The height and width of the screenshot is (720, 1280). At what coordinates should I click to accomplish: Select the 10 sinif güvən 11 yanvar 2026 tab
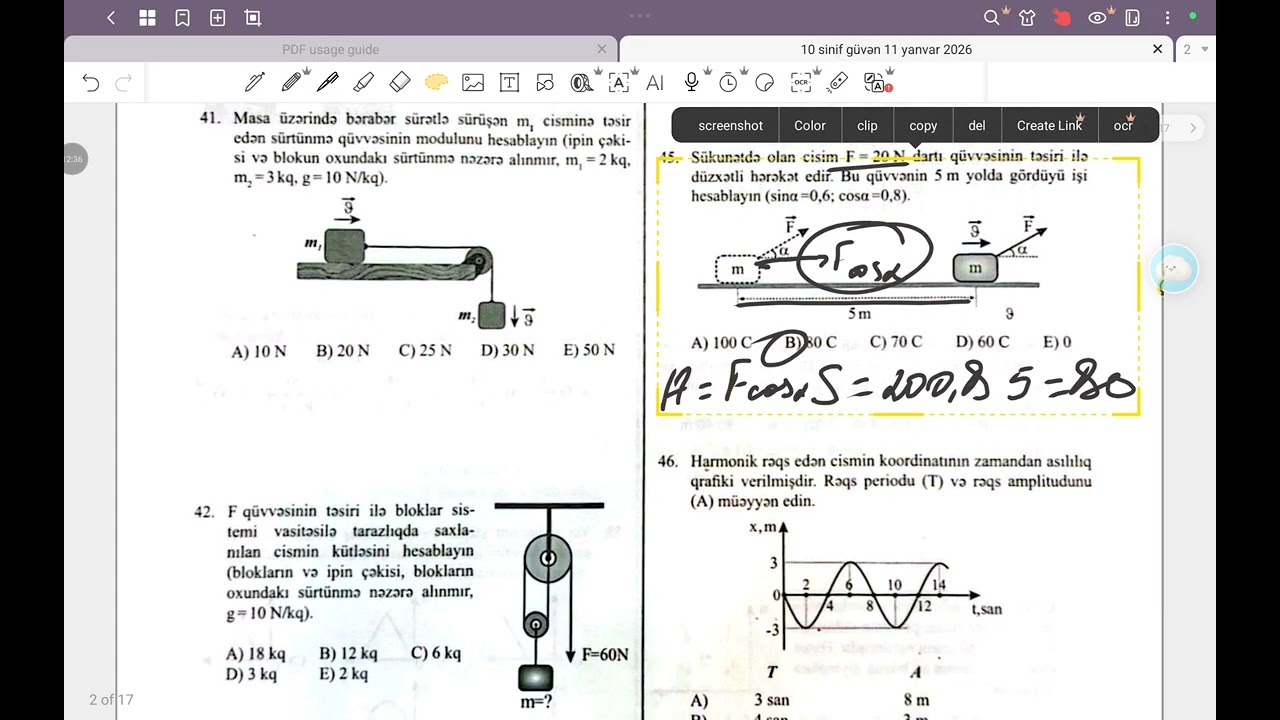(x=886, y=49)
